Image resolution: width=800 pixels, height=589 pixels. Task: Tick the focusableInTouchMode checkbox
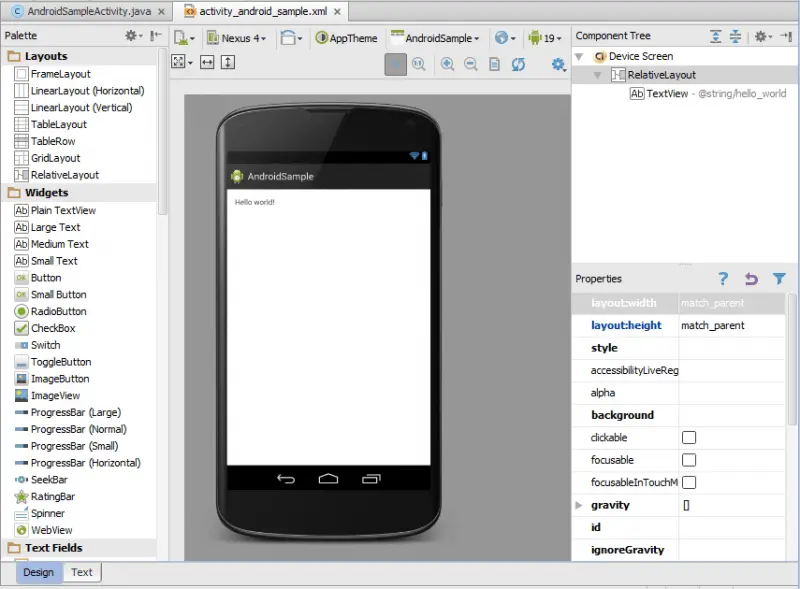[689, 483]
